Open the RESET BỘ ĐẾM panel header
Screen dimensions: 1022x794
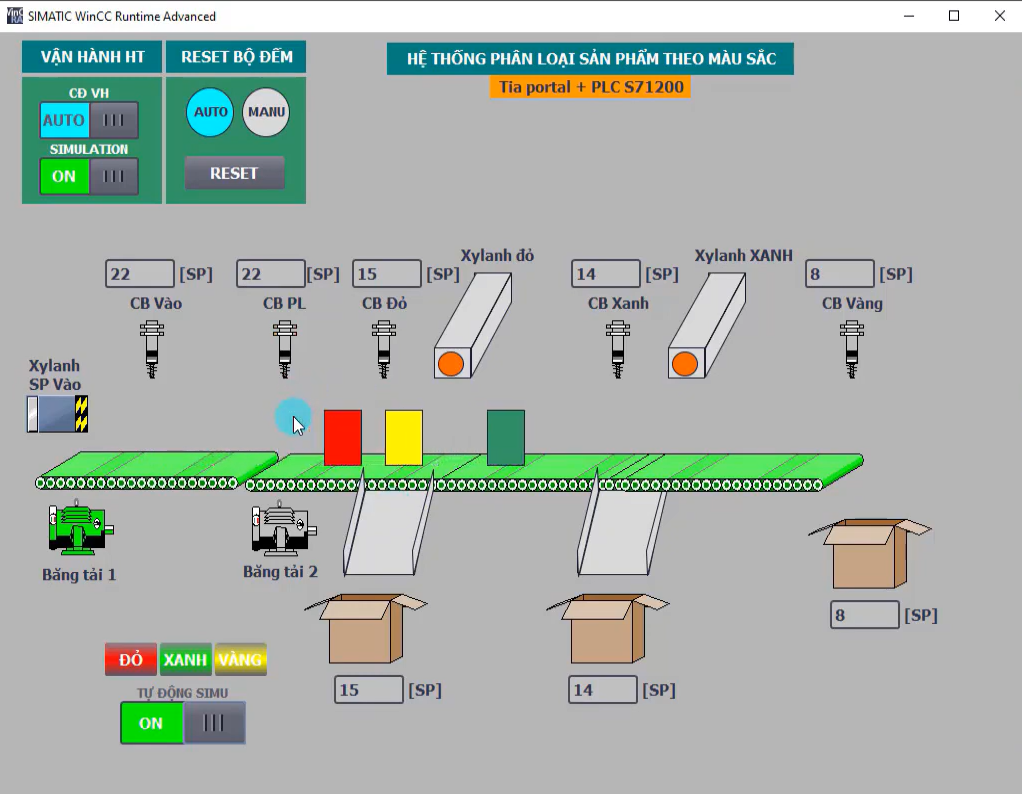click(x=236, y=57)
